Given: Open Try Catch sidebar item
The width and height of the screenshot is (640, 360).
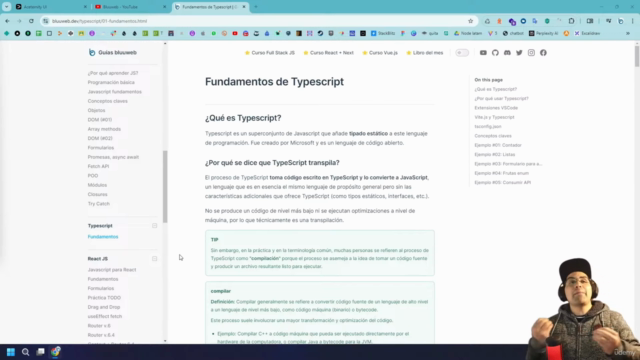Looking at the screenshot, I should (99, 204).
